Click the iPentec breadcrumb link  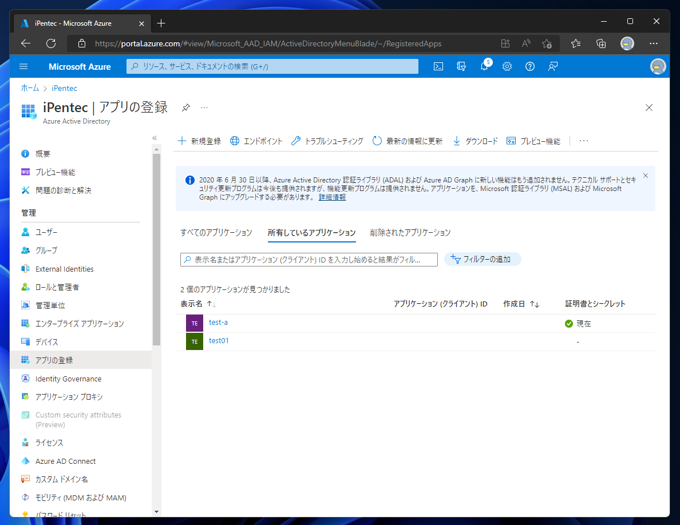pyautogui.click(x=64, y=88)
